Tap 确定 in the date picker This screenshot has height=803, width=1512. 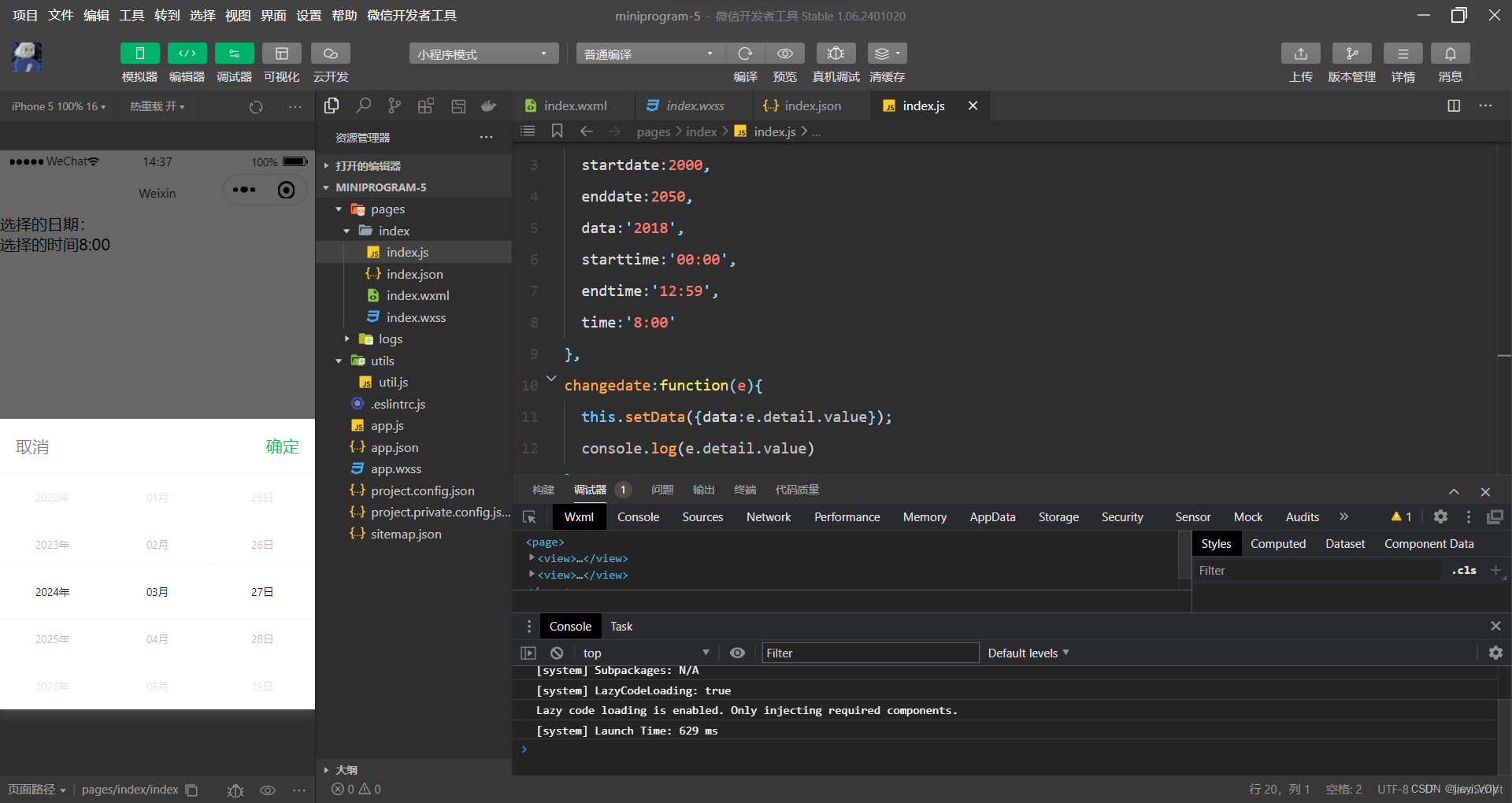(x=282, y=446)
